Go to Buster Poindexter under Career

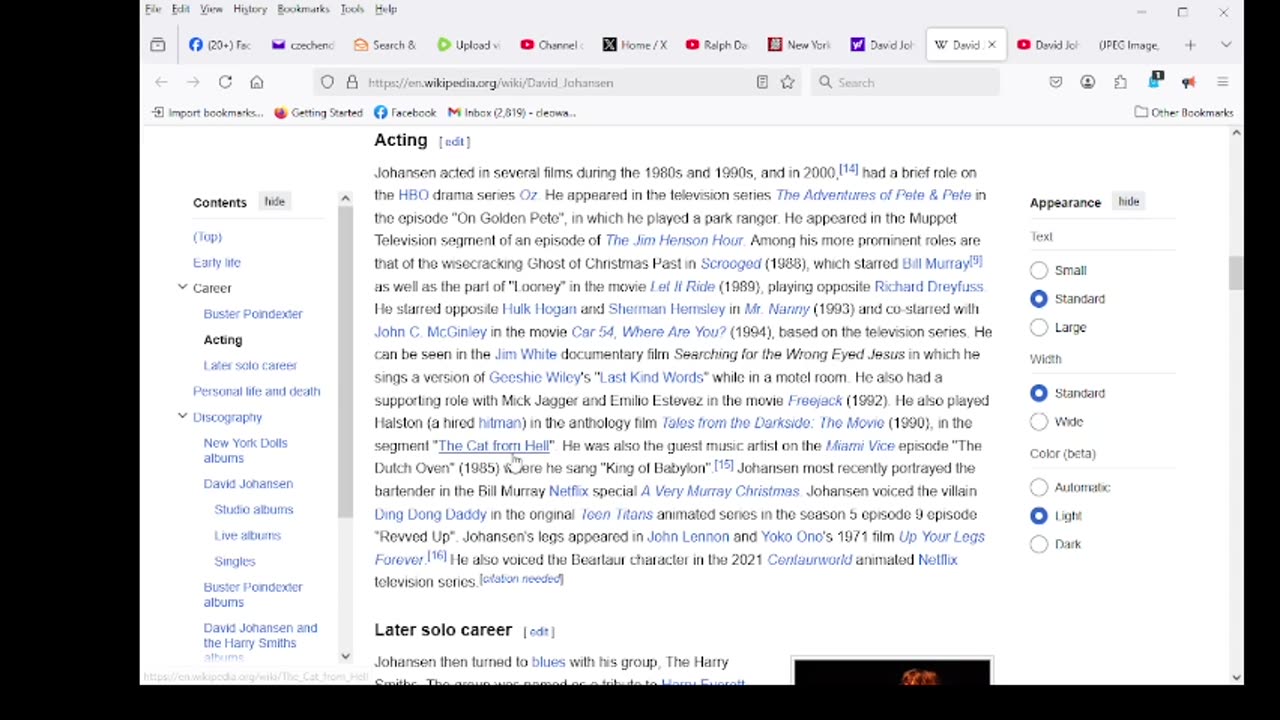(253, 313)
